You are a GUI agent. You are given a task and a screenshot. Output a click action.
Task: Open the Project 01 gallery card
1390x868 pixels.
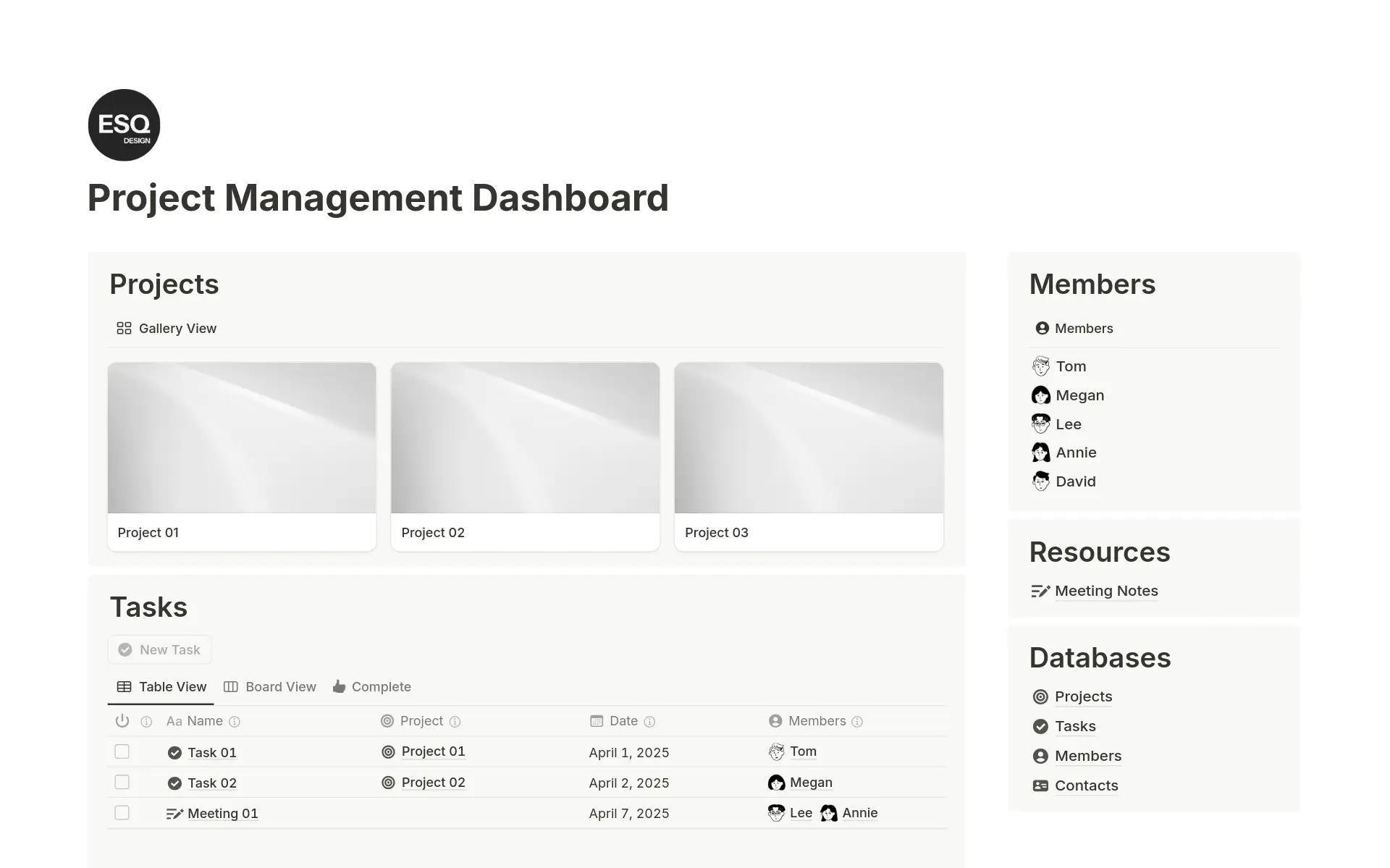pos(242,457)
